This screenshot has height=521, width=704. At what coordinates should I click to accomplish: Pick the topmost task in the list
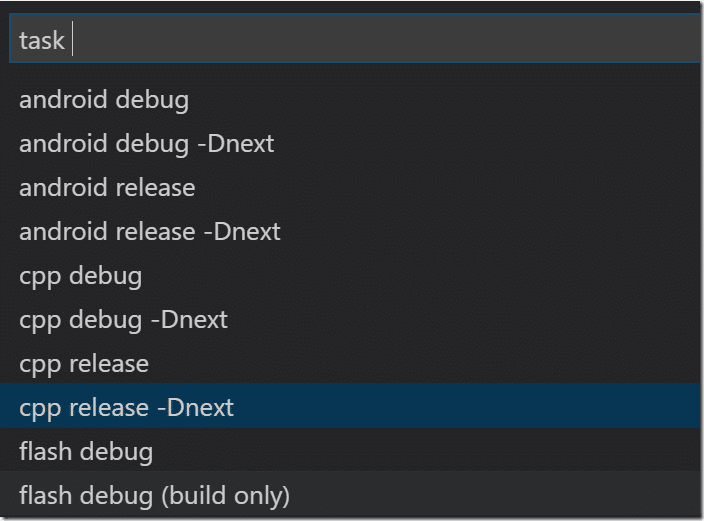pos(350,99)
